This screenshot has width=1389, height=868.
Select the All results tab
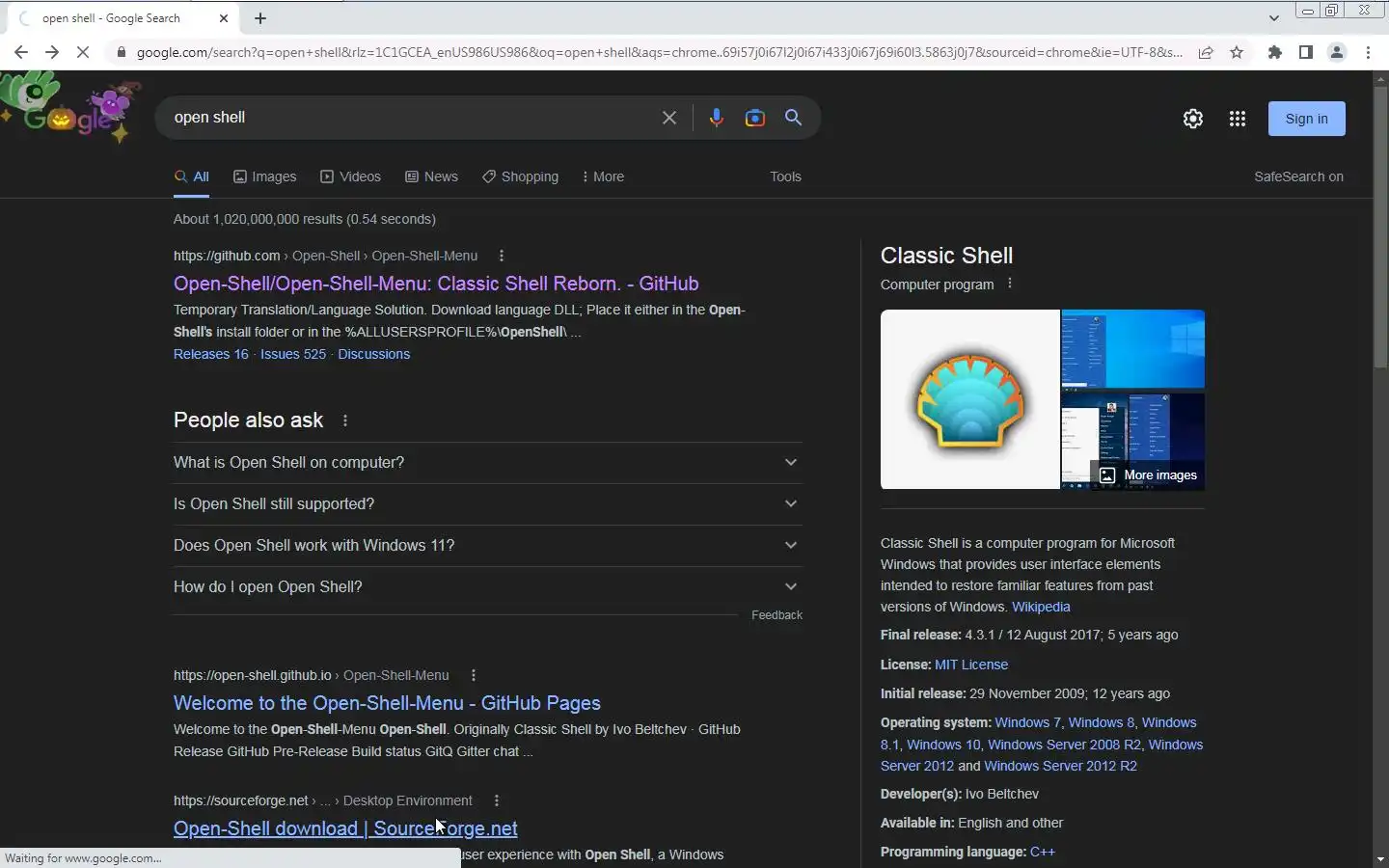(x=192, y=176)
